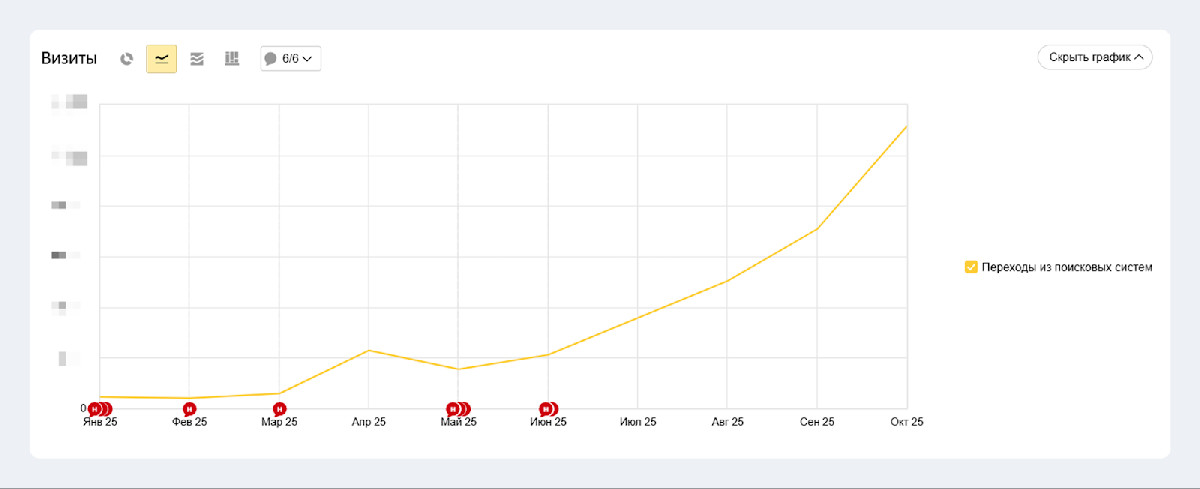Click the Переходы из поисковых систем legend label
The image size is (1200, 489).
pyautogui.click(x=1067, y=267)
